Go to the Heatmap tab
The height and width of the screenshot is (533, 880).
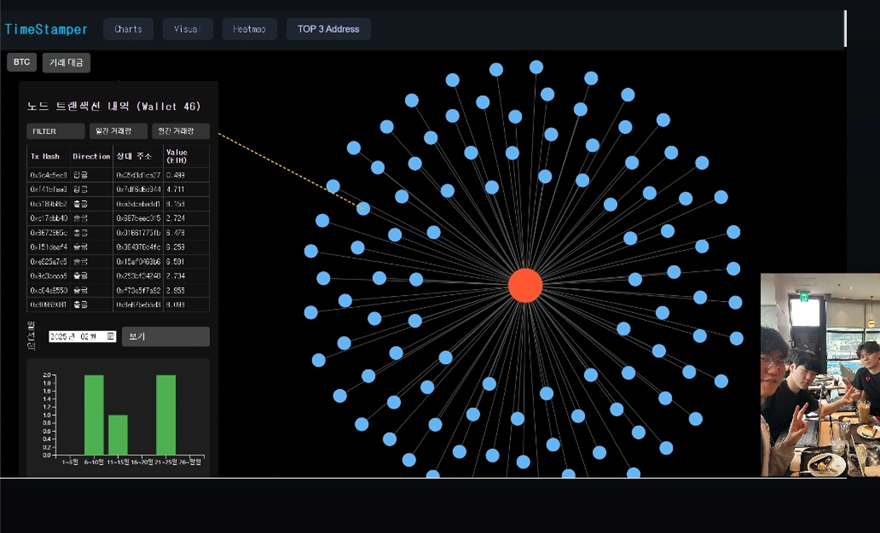tap(249, 29)
